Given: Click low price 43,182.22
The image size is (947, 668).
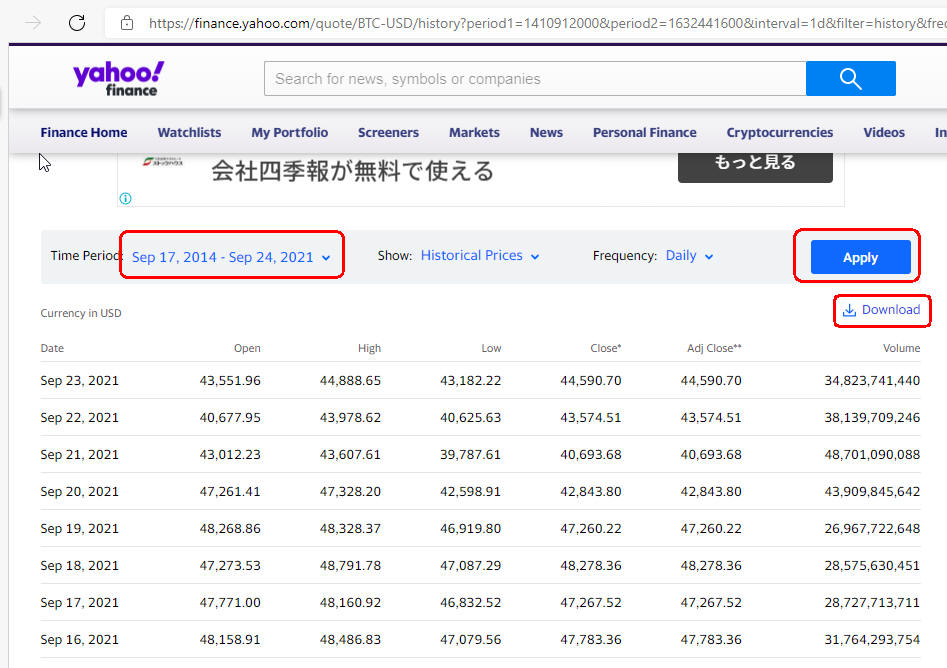Looking at the screenshot, I should tap(470, 381).
